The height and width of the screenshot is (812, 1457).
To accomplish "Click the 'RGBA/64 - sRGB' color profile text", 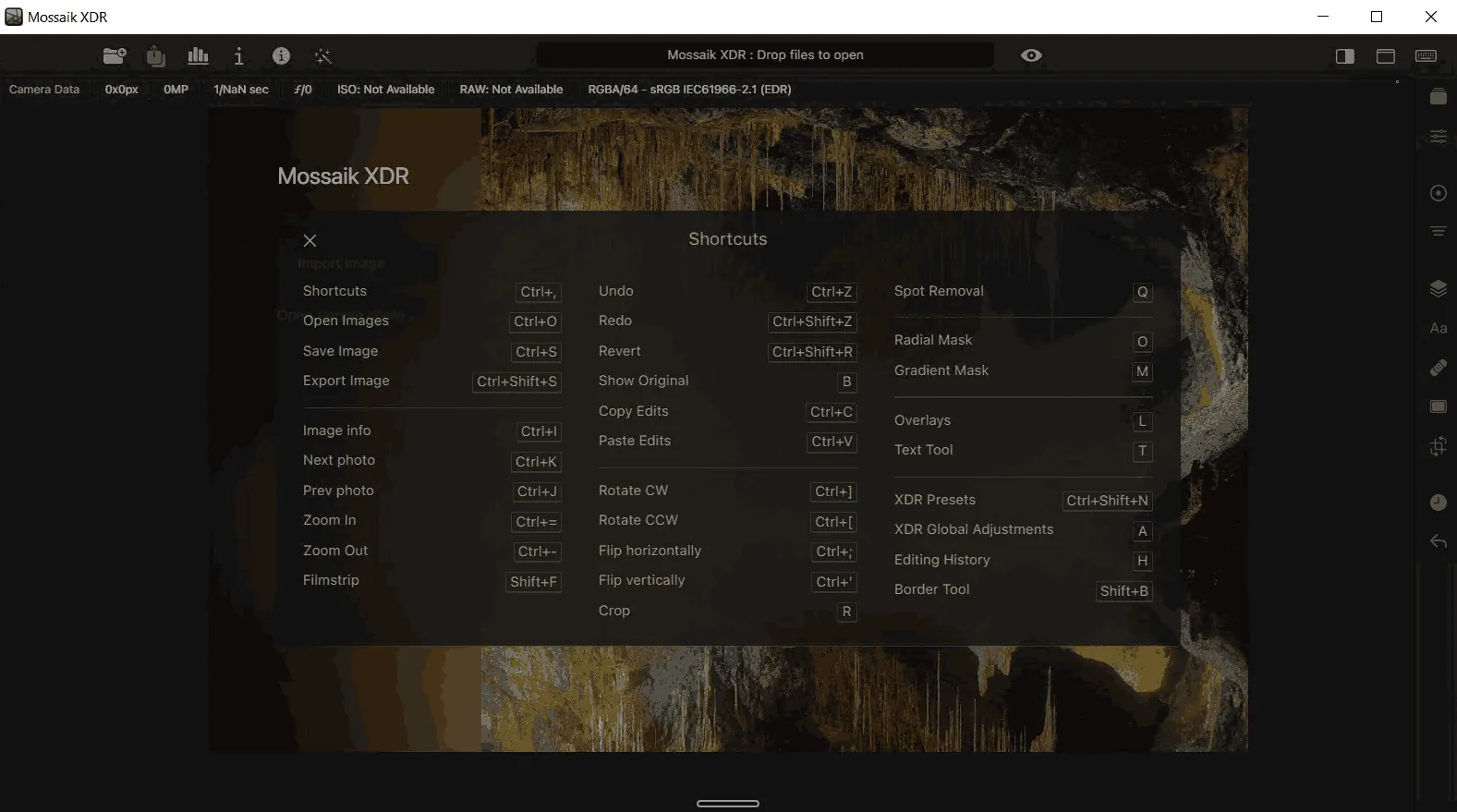I will pos(689,90).
